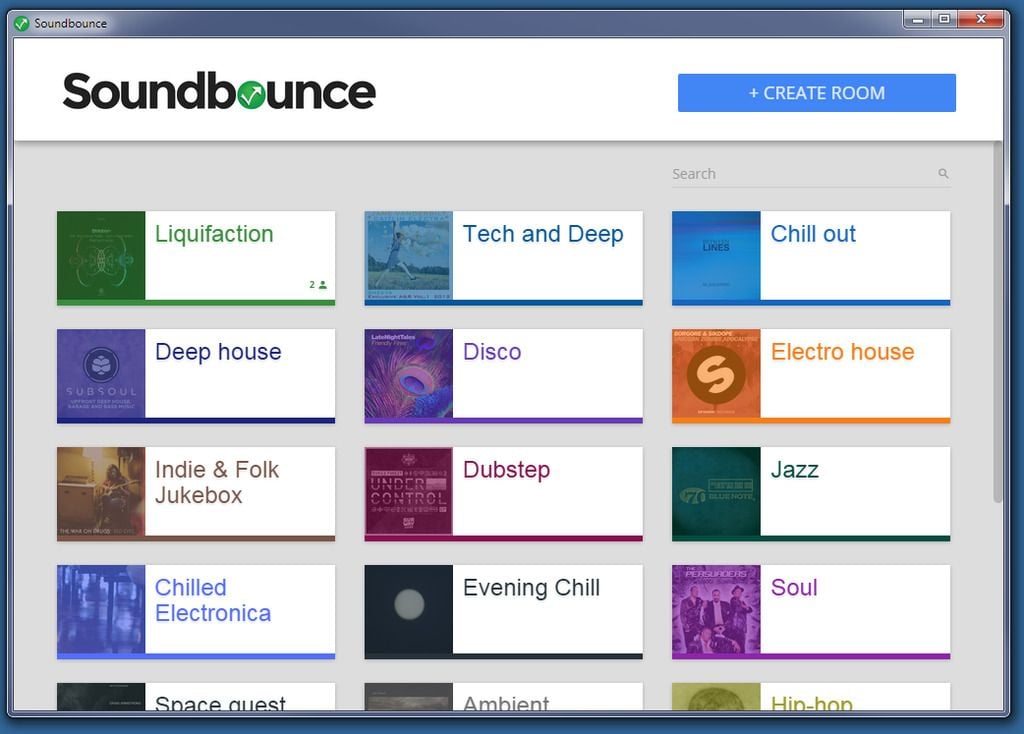This screenshot has width=1024, height=734.
Task: Close the Soundbounce window
Action: click(980, 20)
